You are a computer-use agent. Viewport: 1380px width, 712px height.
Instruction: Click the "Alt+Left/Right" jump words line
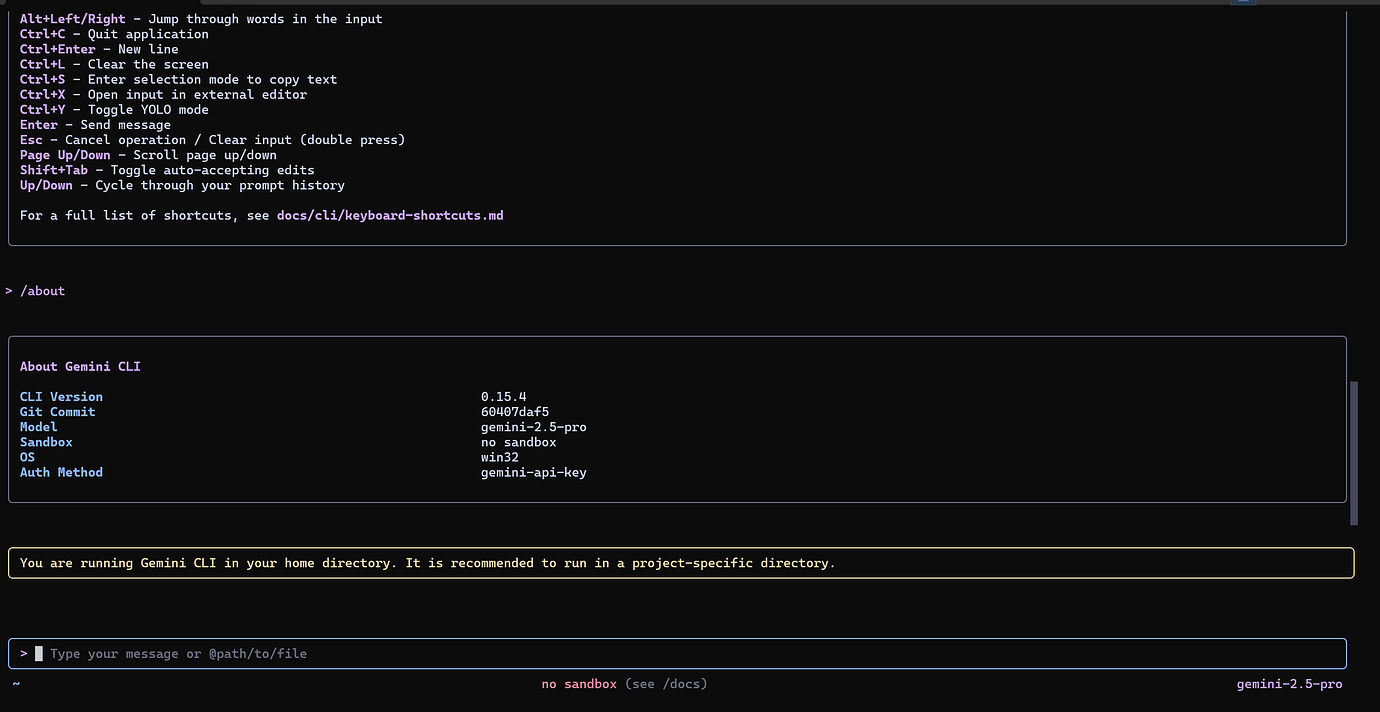pos(201,19)
